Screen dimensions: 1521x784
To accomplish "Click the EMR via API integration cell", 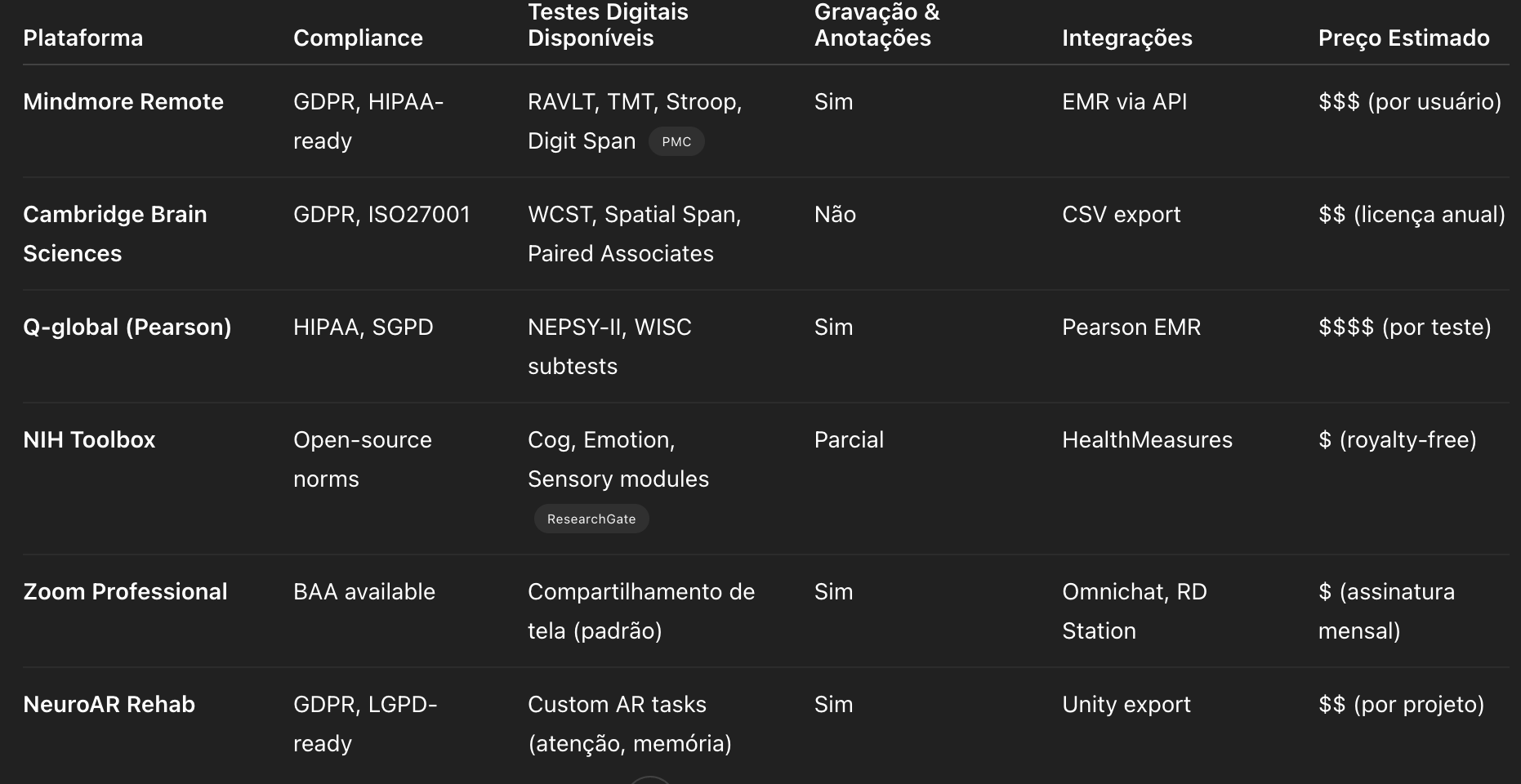I will coord(1125,102).
